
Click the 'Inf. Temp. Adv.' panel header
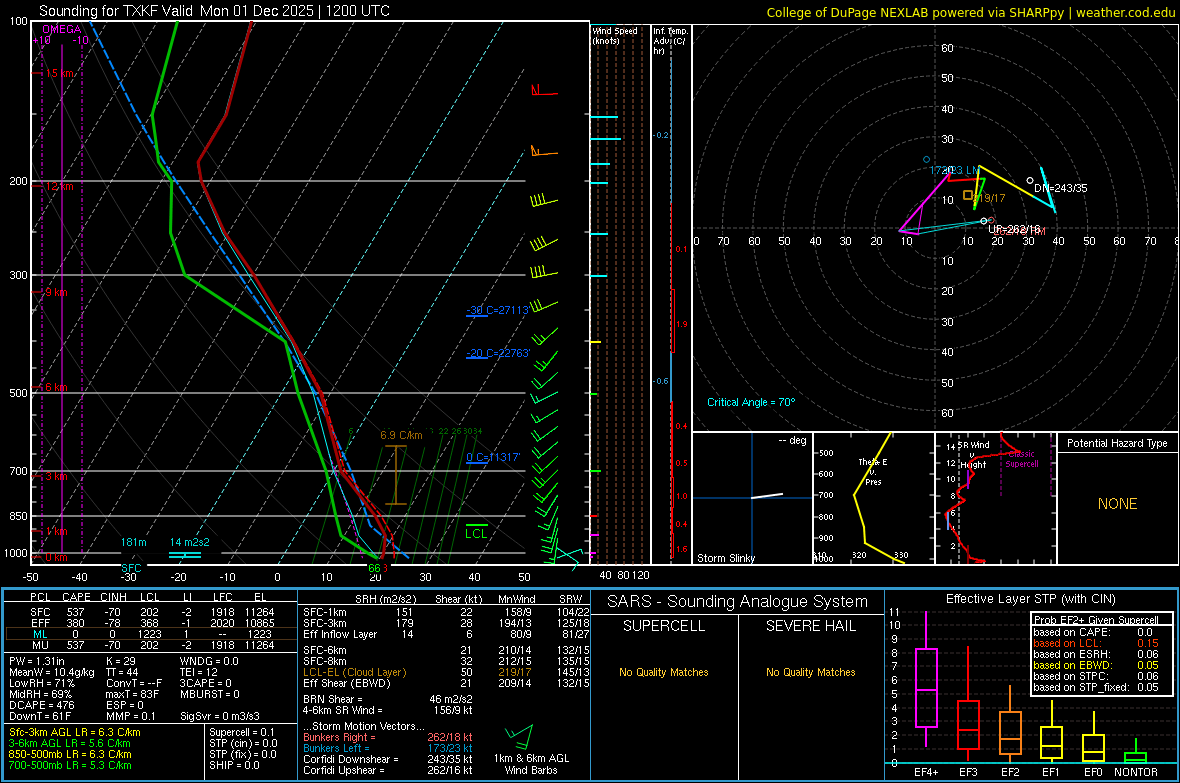[670, 41]
